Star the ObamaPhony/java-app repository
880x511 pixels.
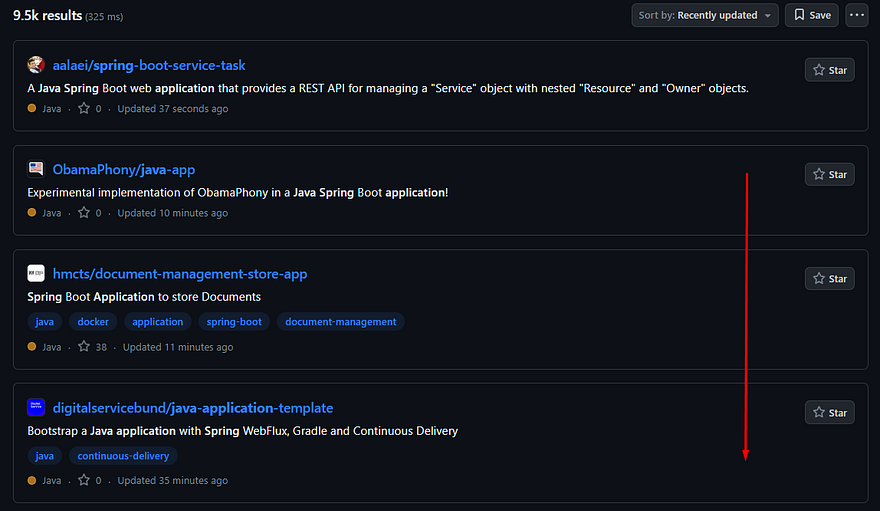coord(829,174)
